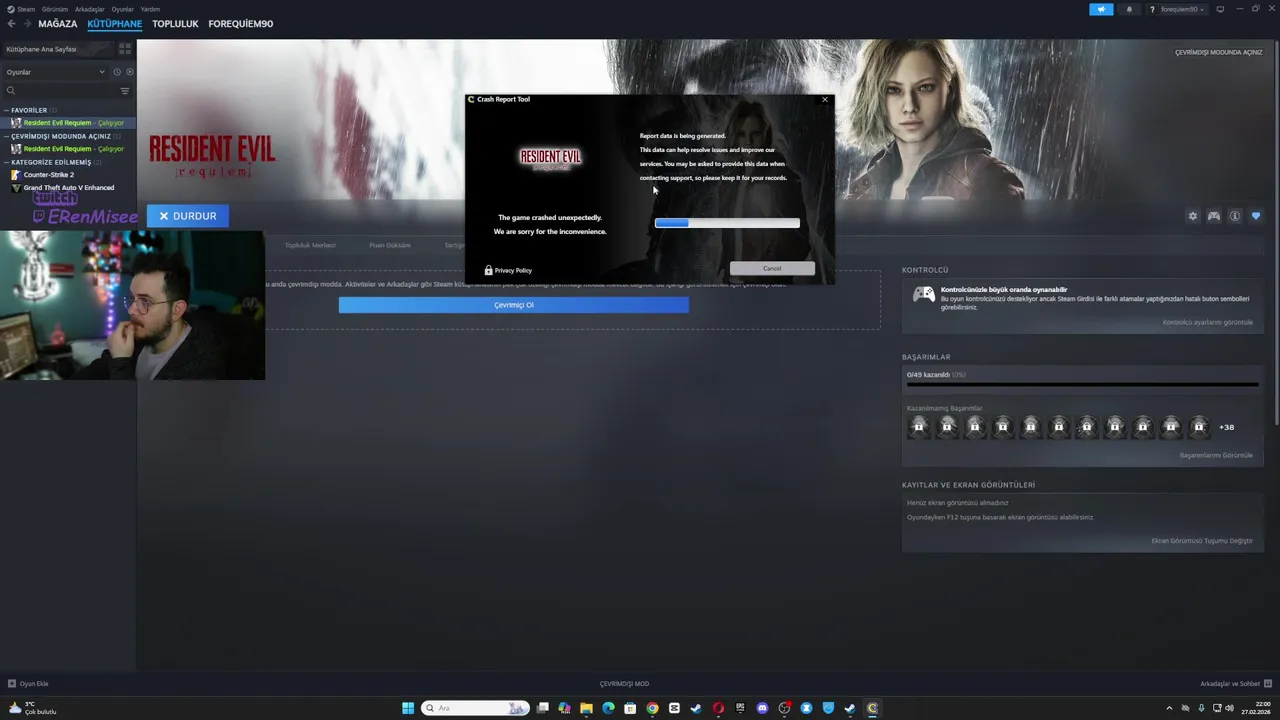1280x720 pixels.
Task: Open File Explorer from the taskbar
Action: [586, 708]
